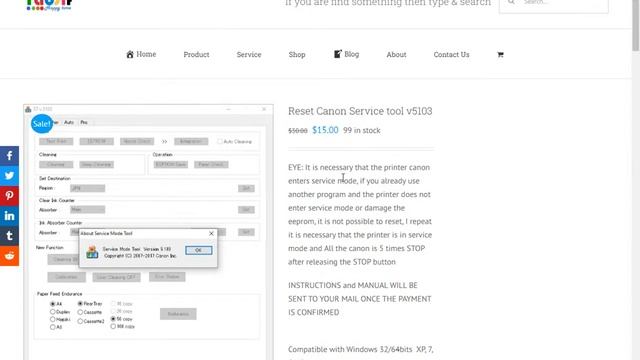640x360 pixels.
Task: Click the INSTRUCTIONS and MANUAL paragraph
Action: click(360, 299)
